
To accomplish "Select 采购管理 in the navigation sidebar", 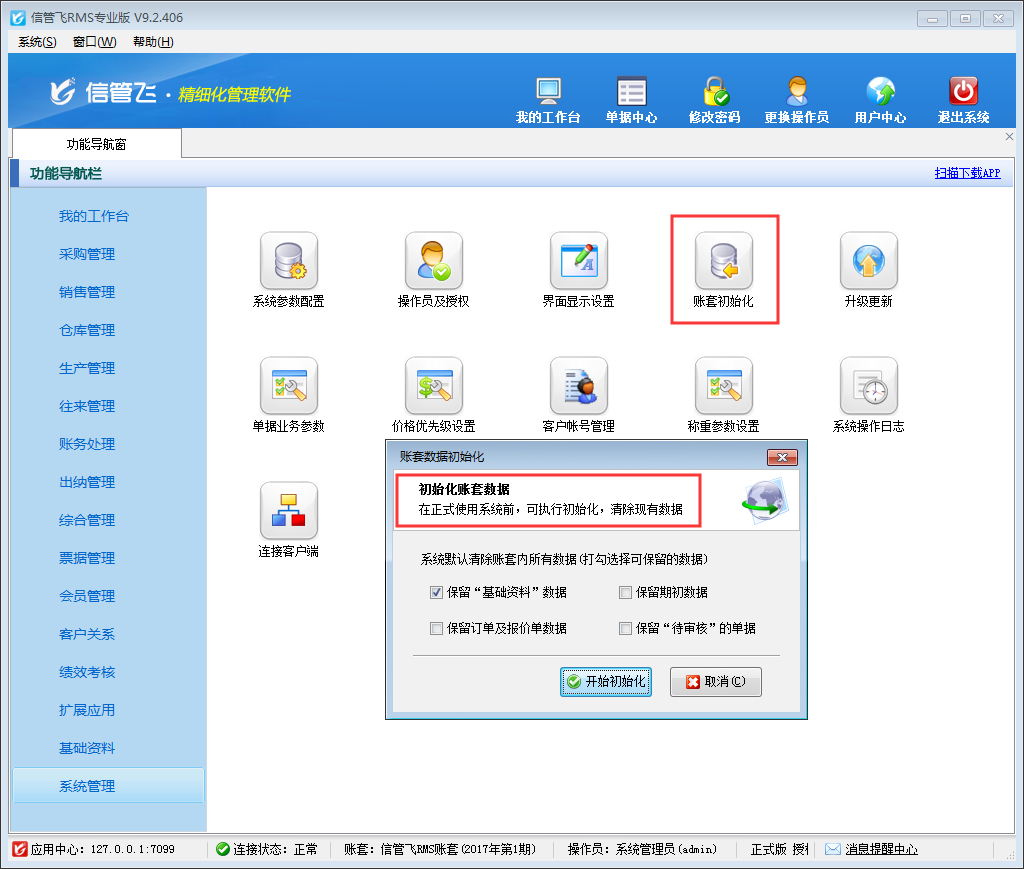I will [x=87, y=254].
